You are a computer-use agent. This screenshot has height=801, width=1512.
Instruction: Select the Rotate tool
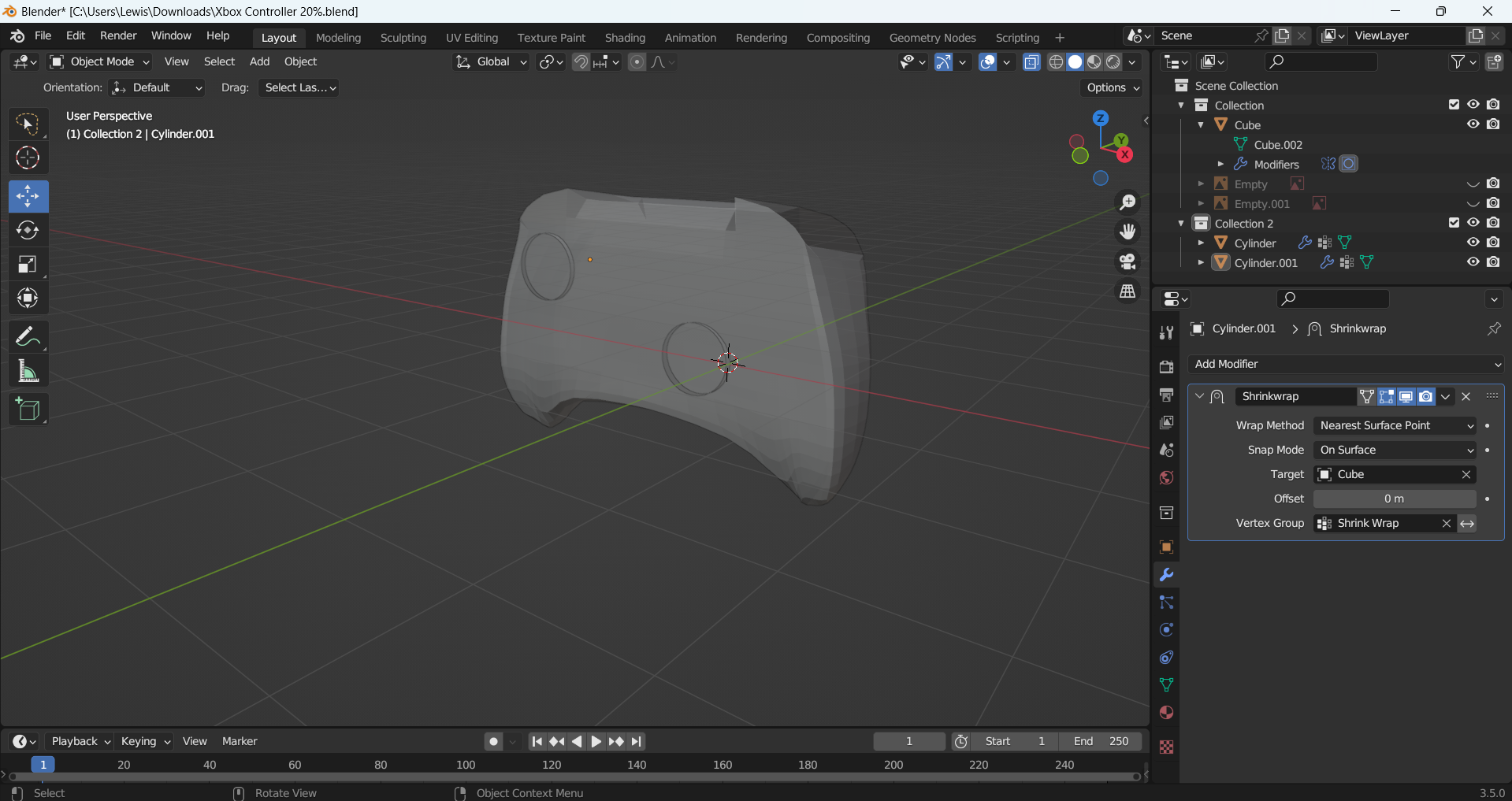[28, 230]
